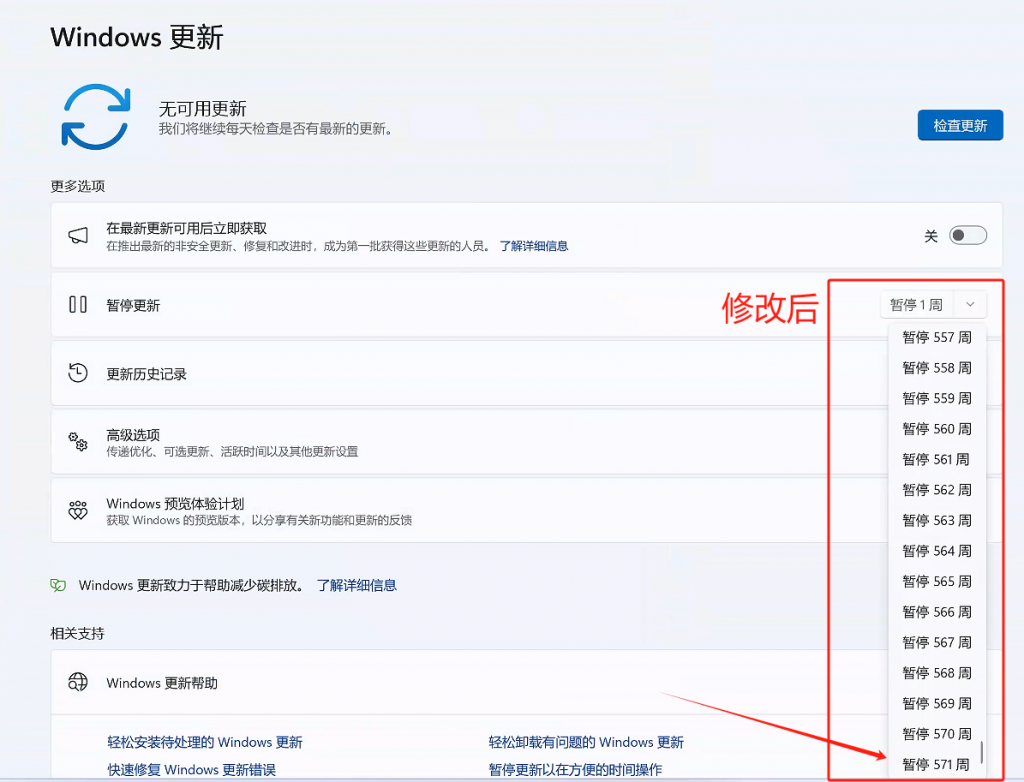
Task: Choose the 暂停 563 周 option
Action: 937,520
